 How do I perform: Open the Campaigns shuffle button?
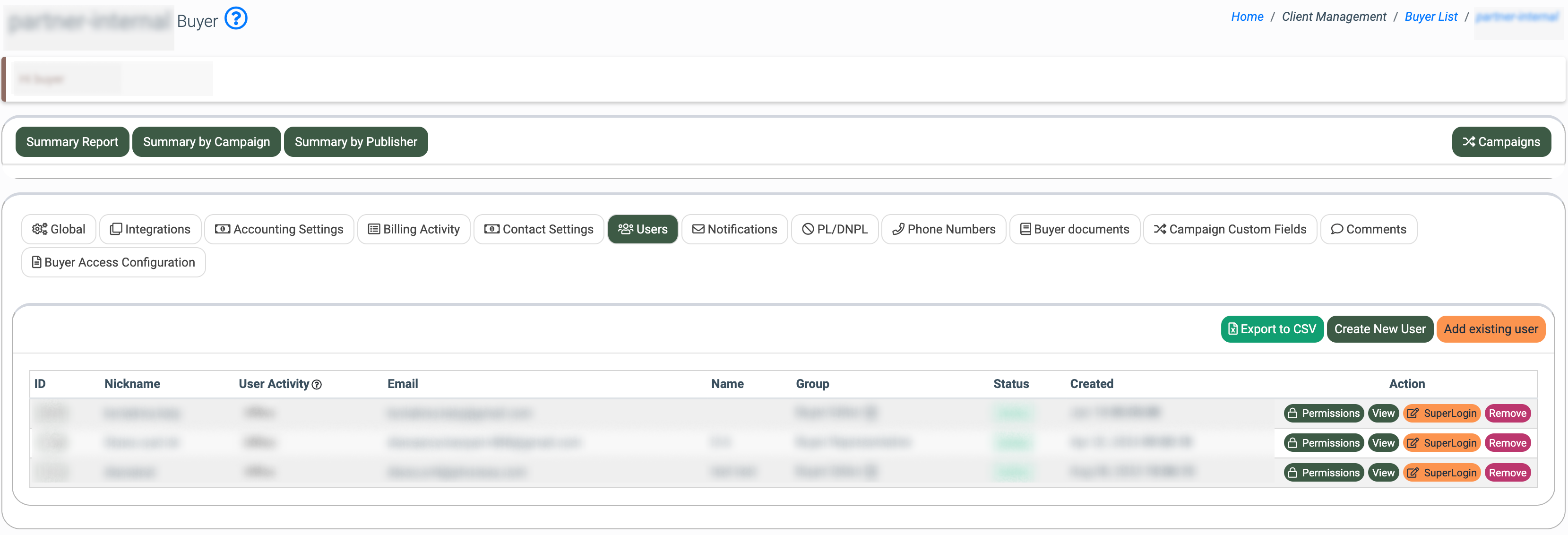coord(1501,142)
